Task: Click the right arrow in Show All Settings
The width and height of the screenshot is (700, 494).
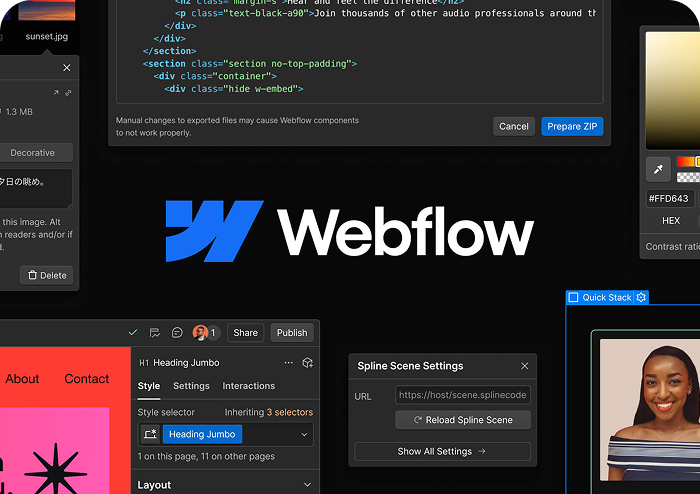Action: 482,451
